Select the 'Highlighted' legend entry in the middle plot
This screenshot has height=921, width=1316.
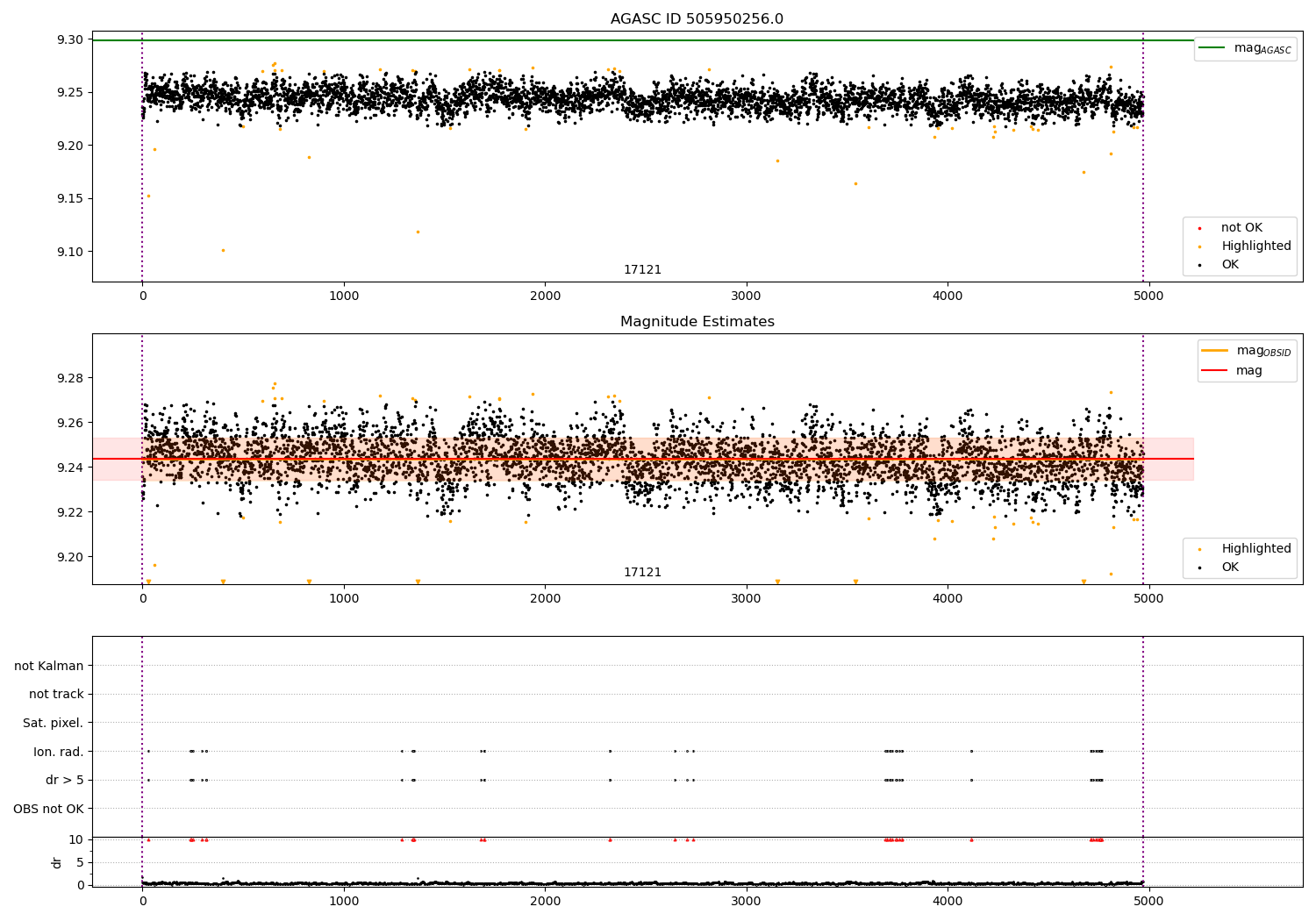(1255, 549)
